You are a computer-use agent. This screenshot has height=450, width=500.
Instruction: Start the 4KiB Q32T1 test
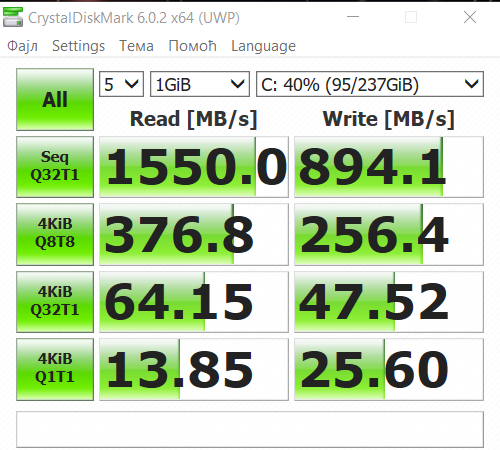(x=55, y=302)
